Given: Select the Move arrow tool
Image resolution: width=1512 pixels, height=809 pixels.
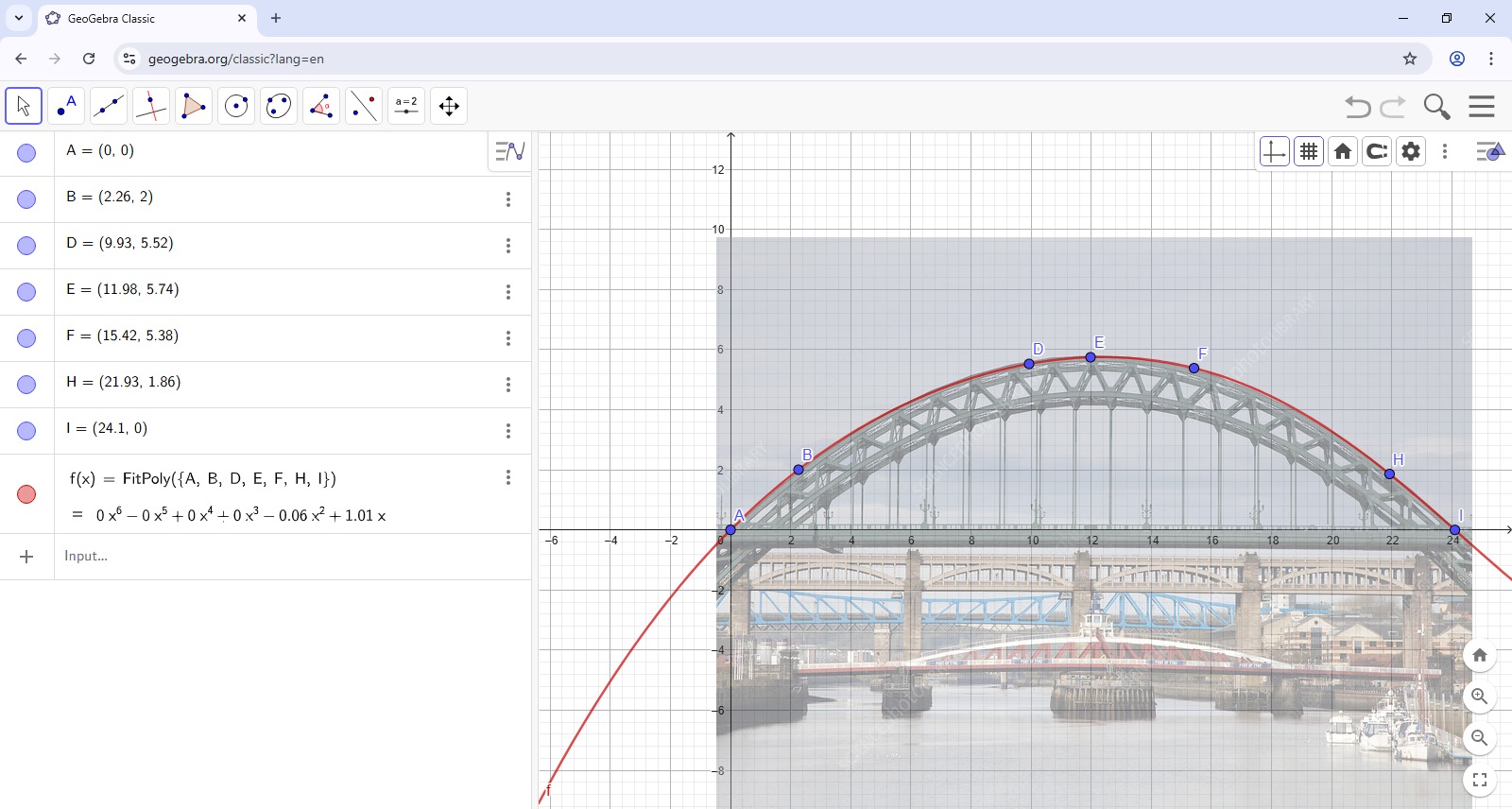Looking at the screenshot, I should point(24,106).
